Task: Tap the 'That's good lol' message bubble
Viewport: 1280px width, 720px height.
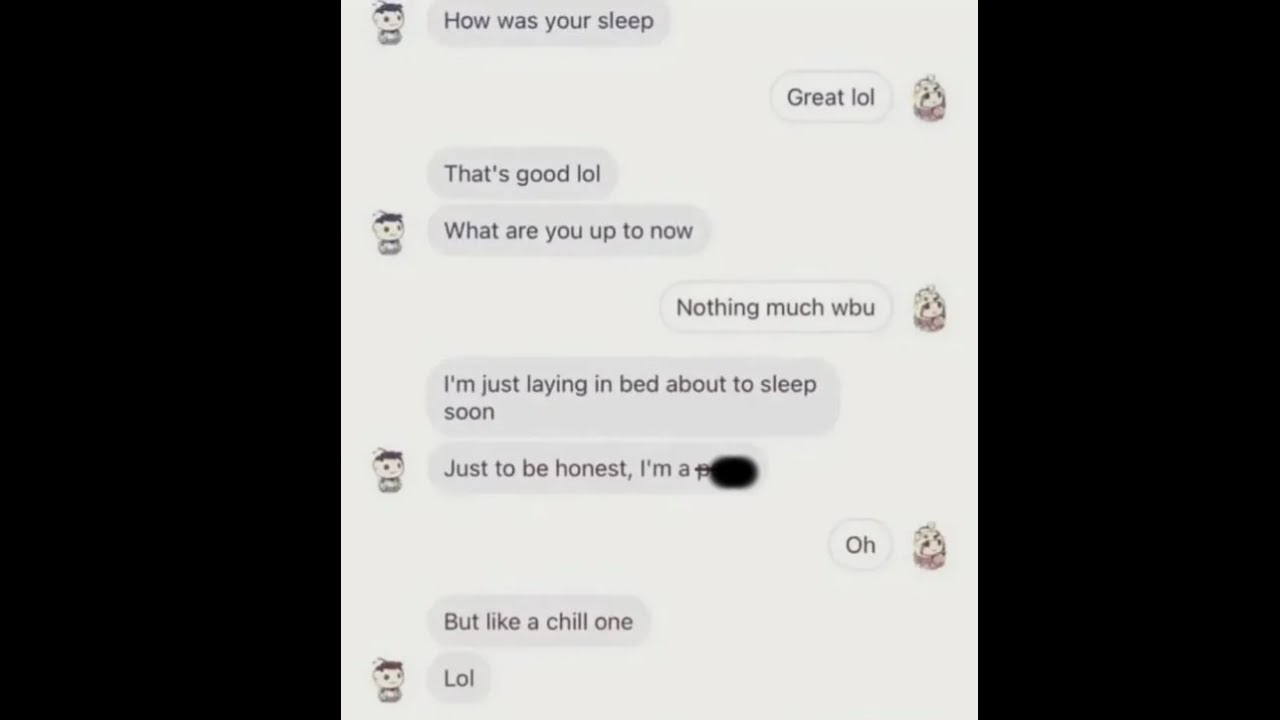Action: [x=522, y=174]
